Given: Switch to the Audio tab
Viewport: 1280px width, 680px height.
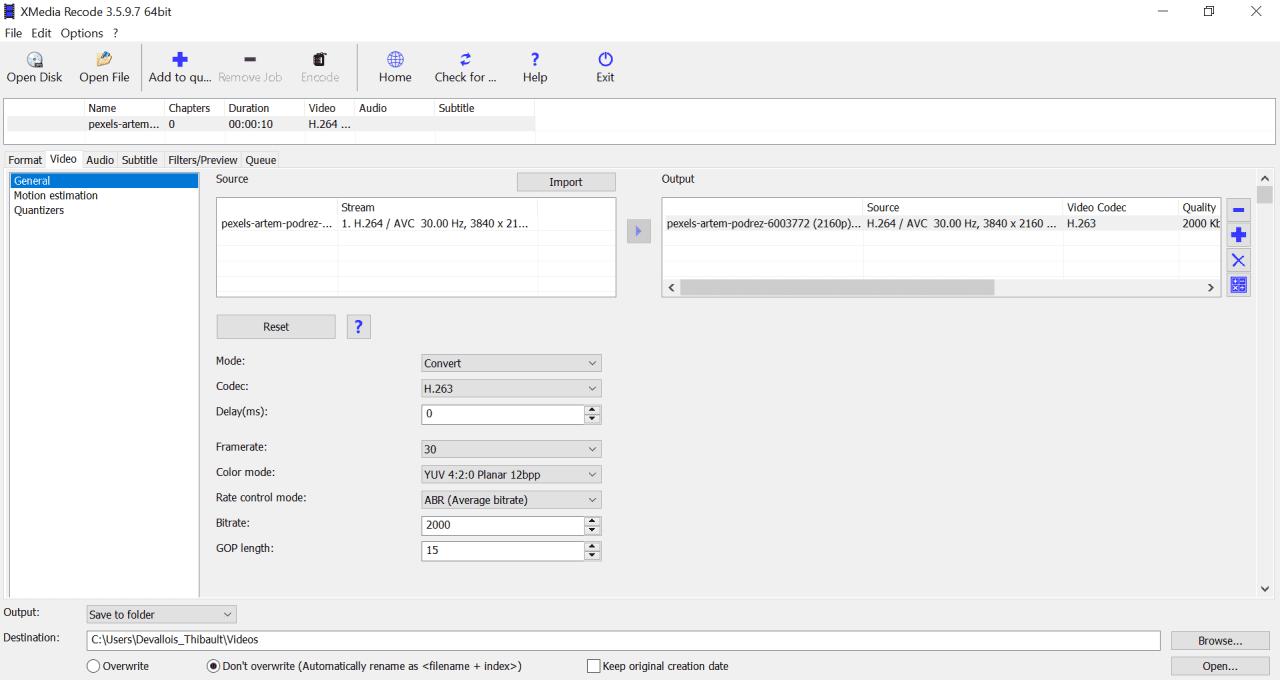Looking at the screenshot, I should (99, 160).
